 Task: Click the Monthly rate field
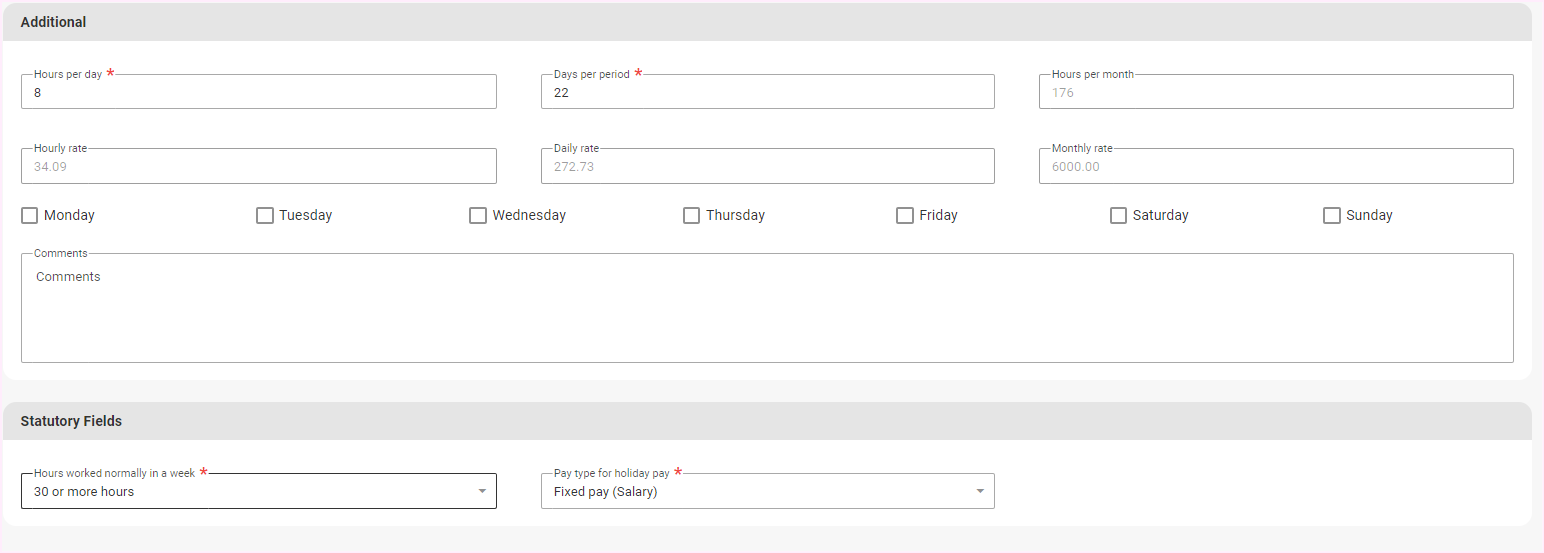pos(1275,167)
